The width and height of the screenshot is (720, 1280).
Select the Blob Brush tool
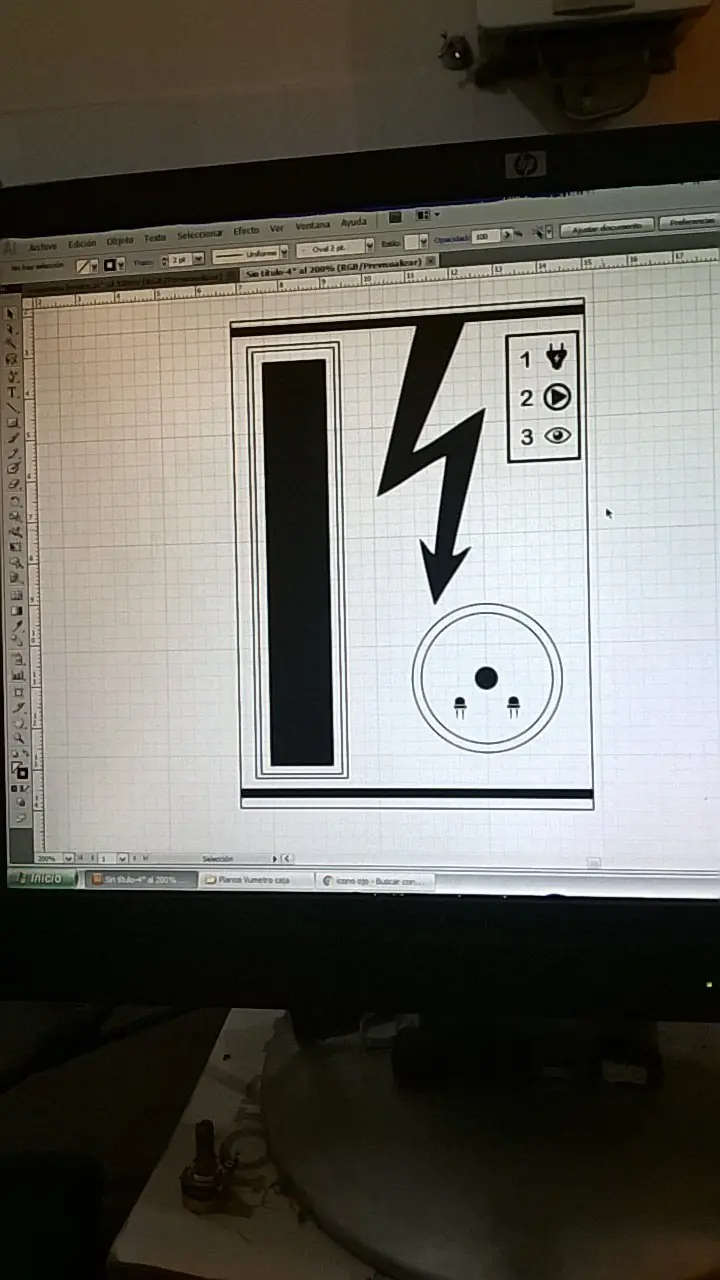(14, 468)
